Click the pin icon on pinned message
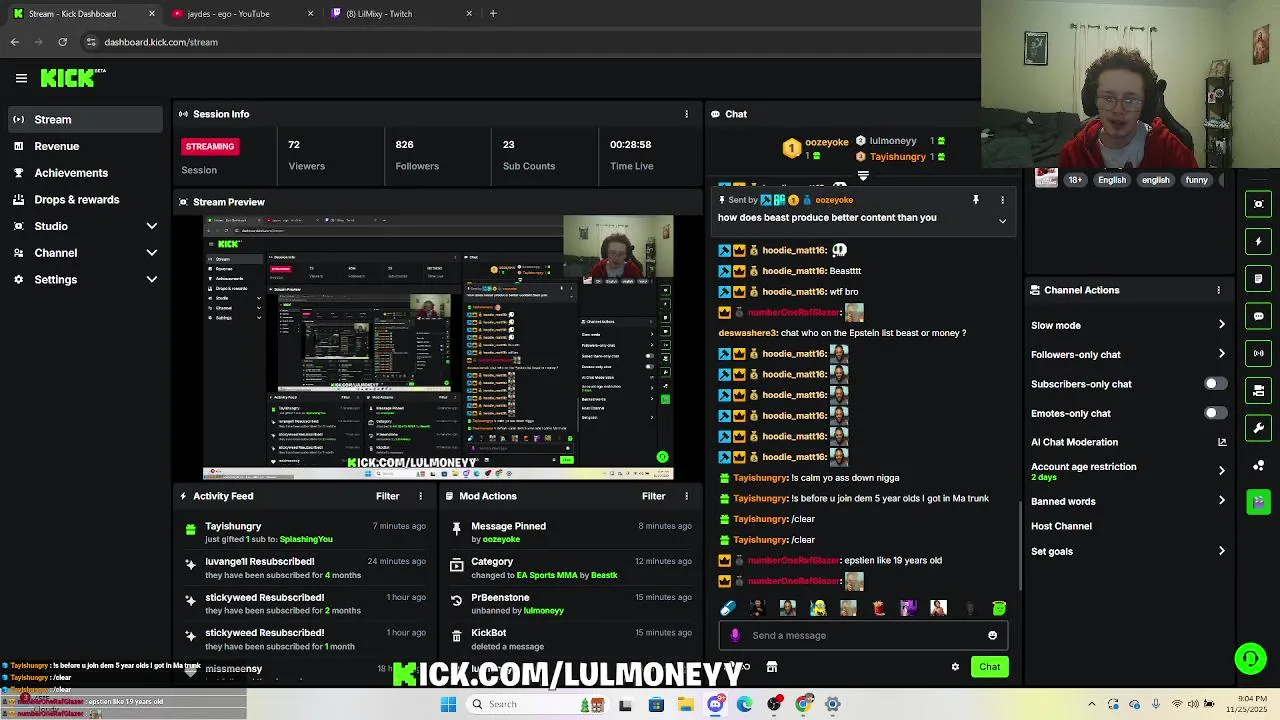1280x720 pixels. (x=976, y=200)
